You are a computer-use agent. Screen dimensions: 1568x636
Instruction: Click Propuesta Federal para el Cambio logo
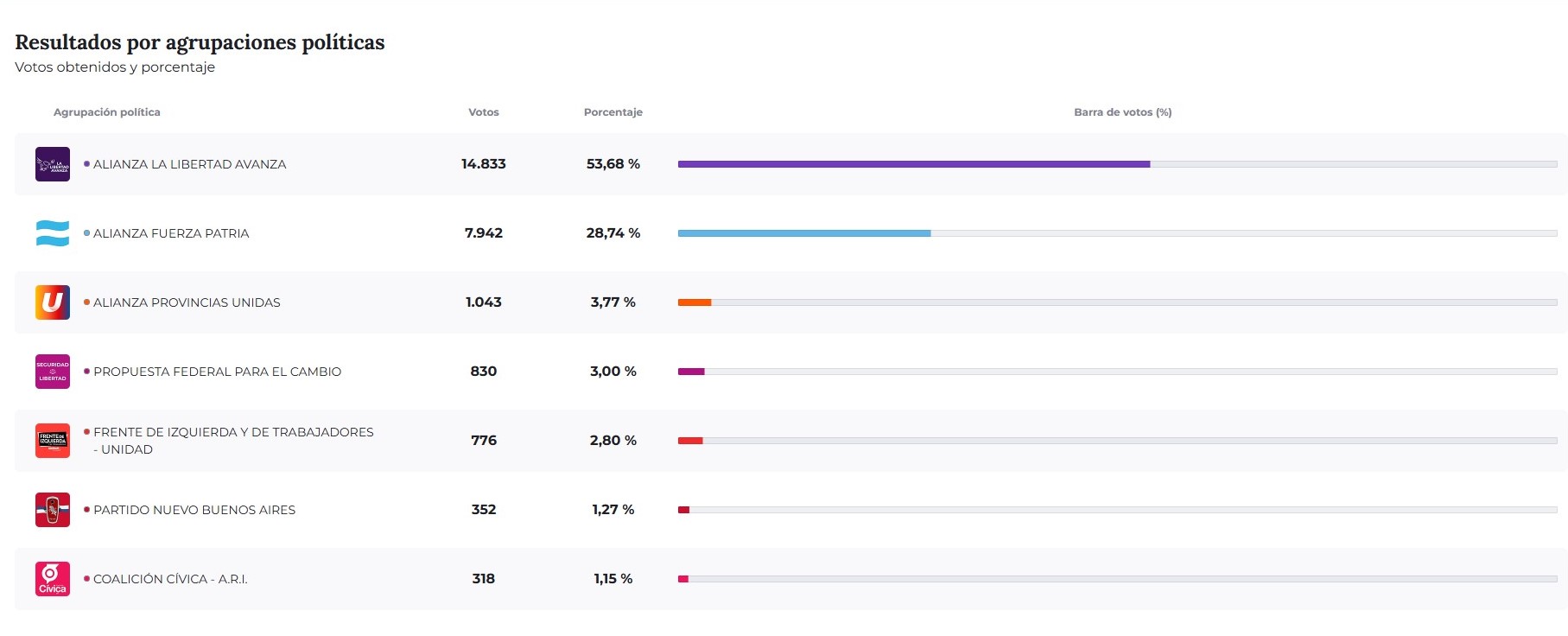[52, 372]
